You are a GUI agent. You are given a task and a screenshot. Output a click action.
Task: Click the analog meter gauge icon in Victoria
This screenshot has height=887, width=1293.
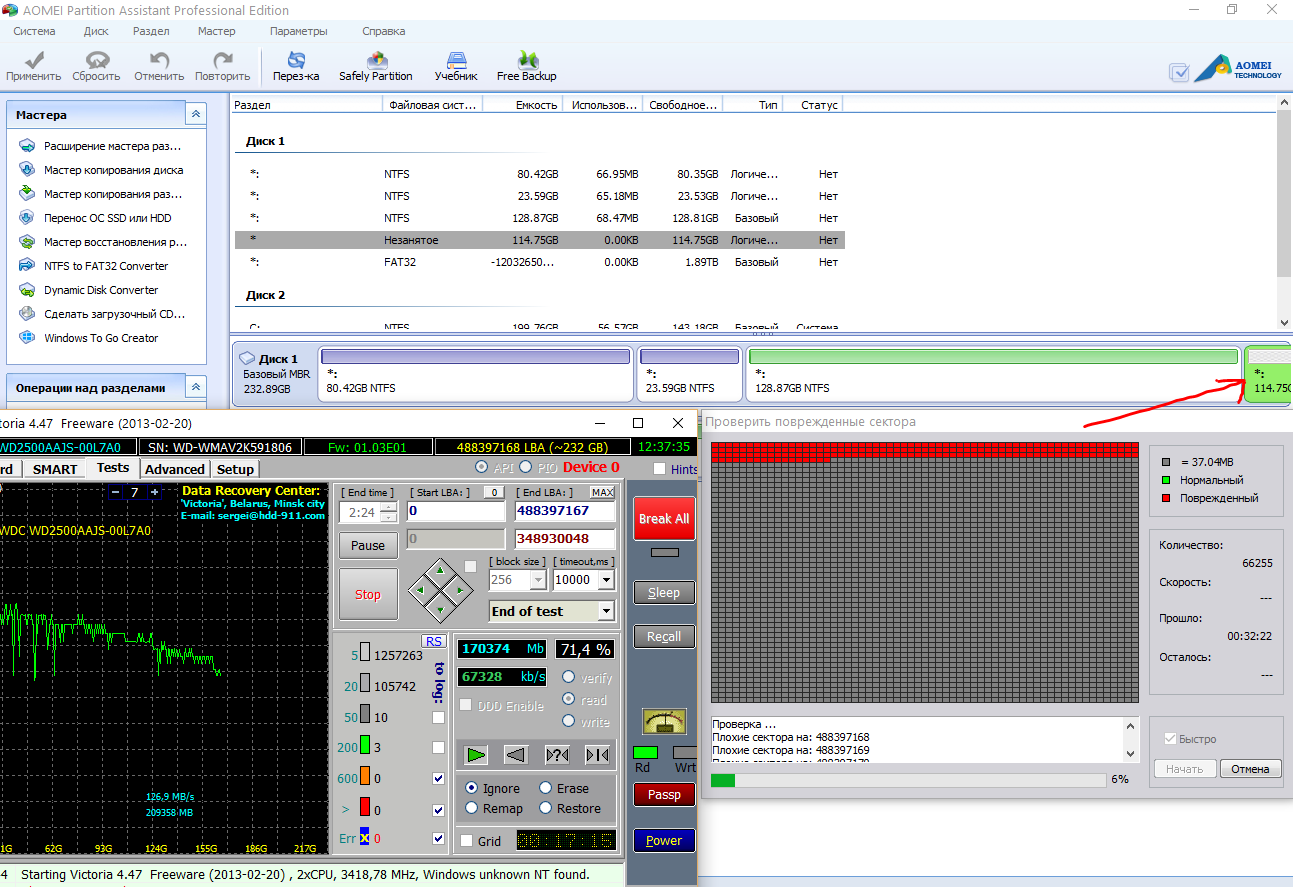[x=664, y=720]
